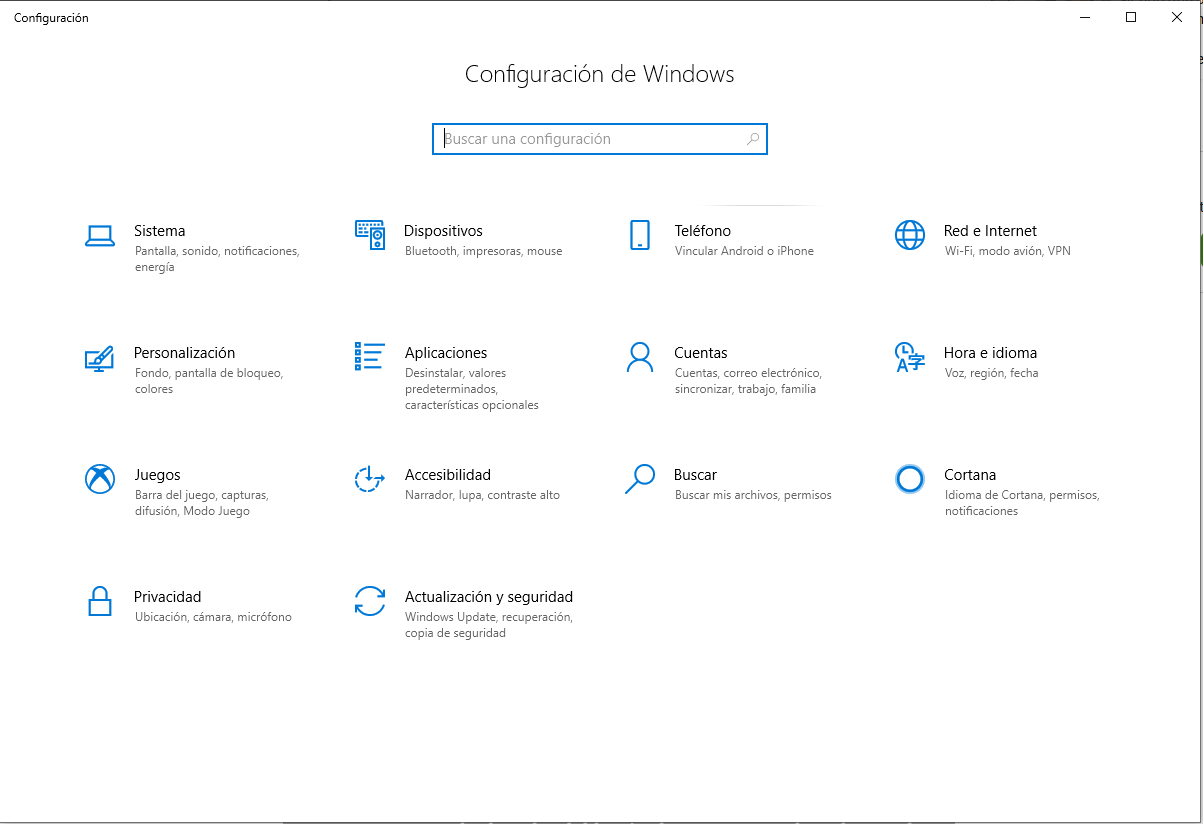
Task: Focus the 'Buscar una configuración' search field
Action: [x=600, y=139]
